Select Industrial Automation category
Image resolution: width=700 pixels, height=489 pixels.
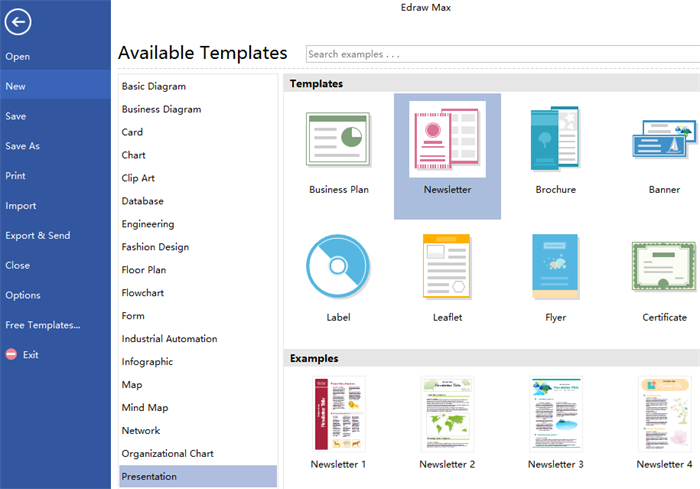click(169, 339)
